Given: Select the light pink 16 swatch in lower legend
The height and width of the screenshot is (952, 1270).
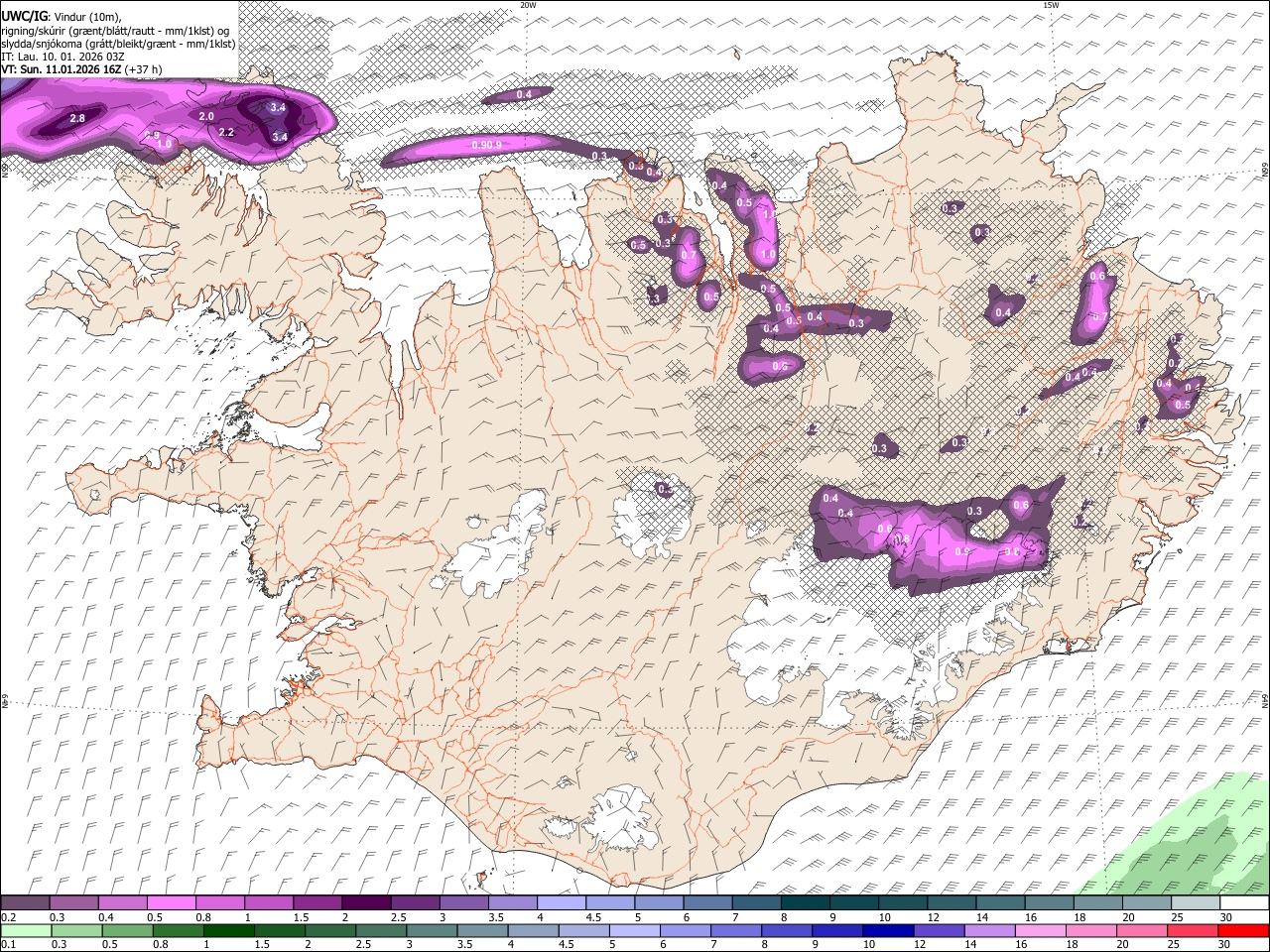Looking at the screenshot, I should tap(1041, 930).
